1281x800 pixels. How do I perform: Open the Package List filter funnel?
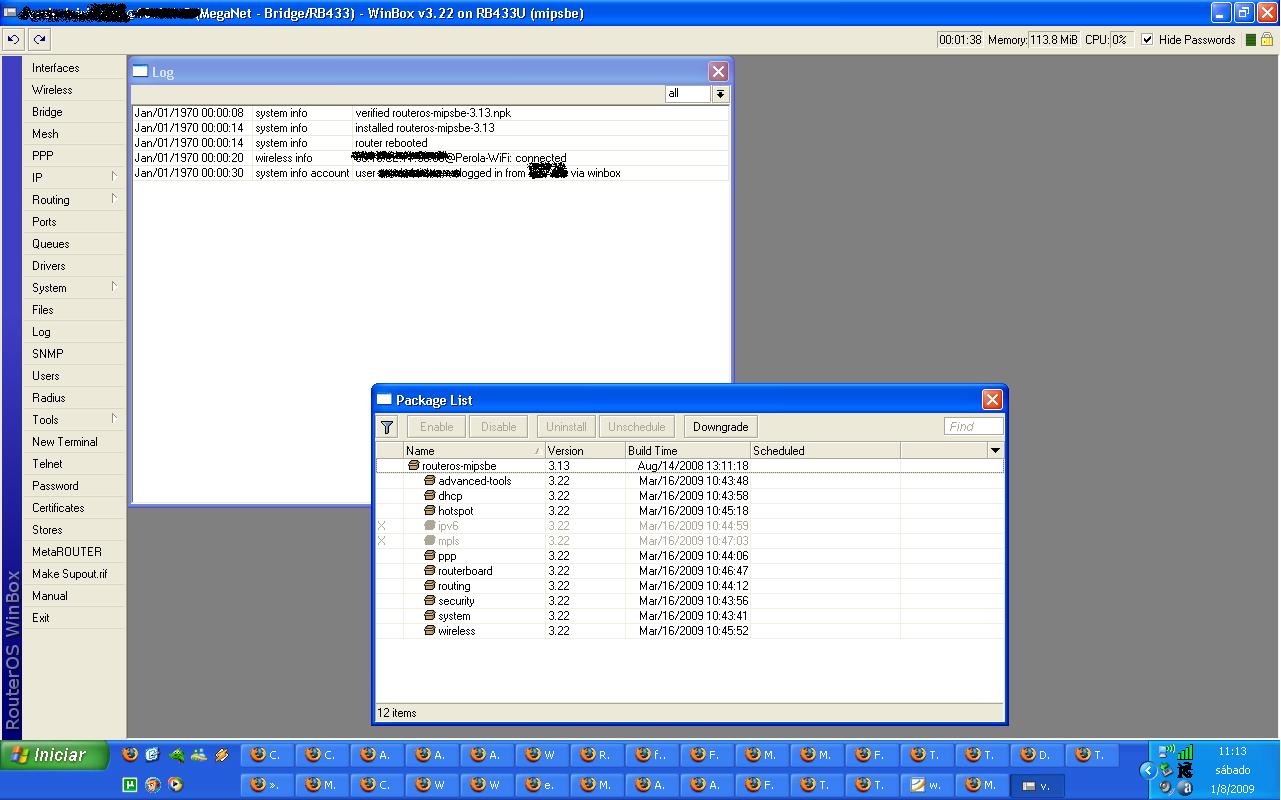click(387, 427)
